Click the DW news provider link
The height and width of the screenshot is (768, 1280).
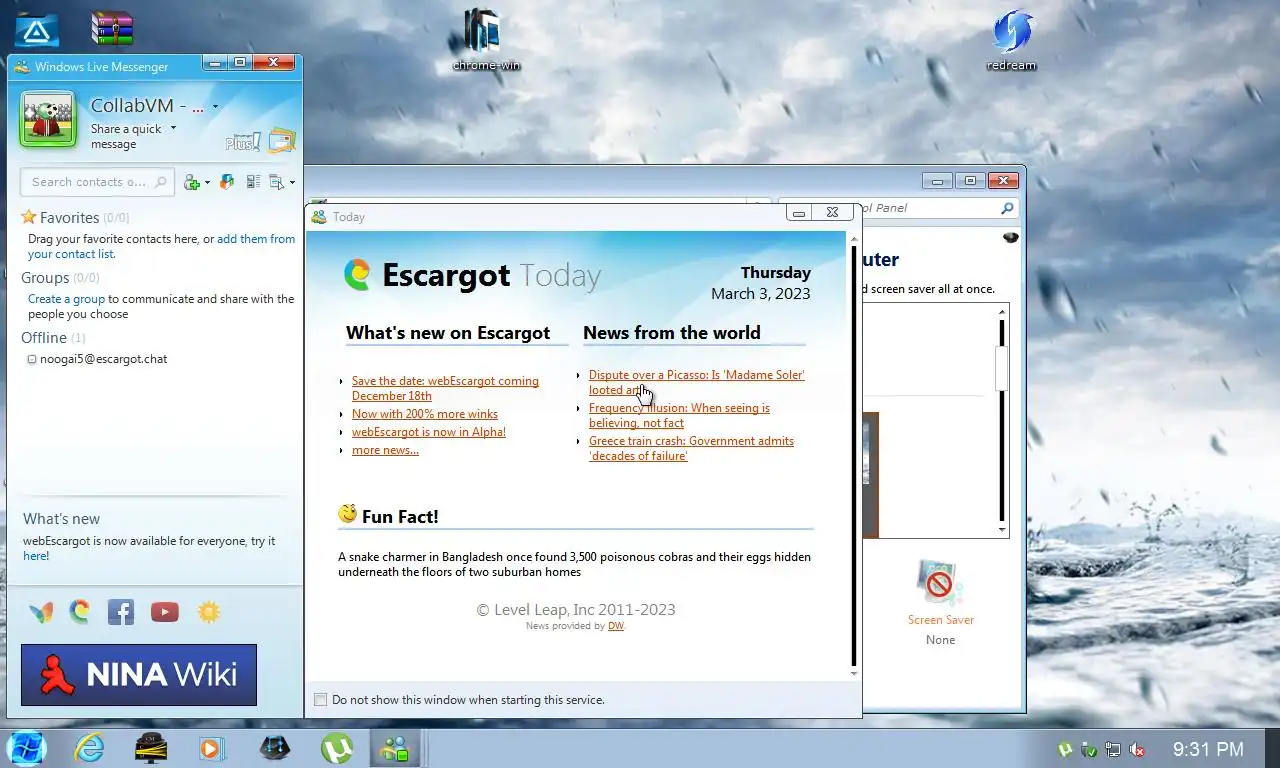tap(615, 626)
